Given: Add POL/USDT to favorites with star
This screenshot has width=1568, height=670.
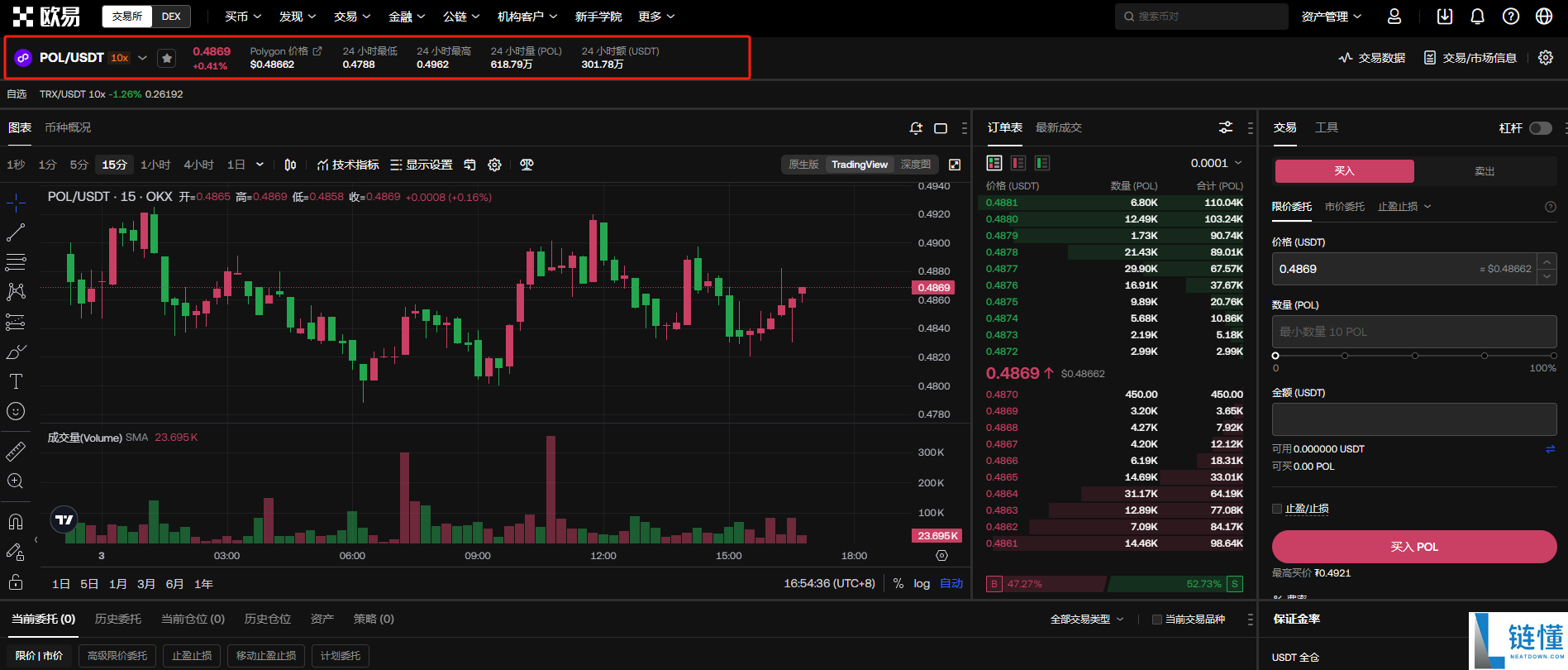Looking at the screenshot, I should pyautogui.click(x=167, y=58).
